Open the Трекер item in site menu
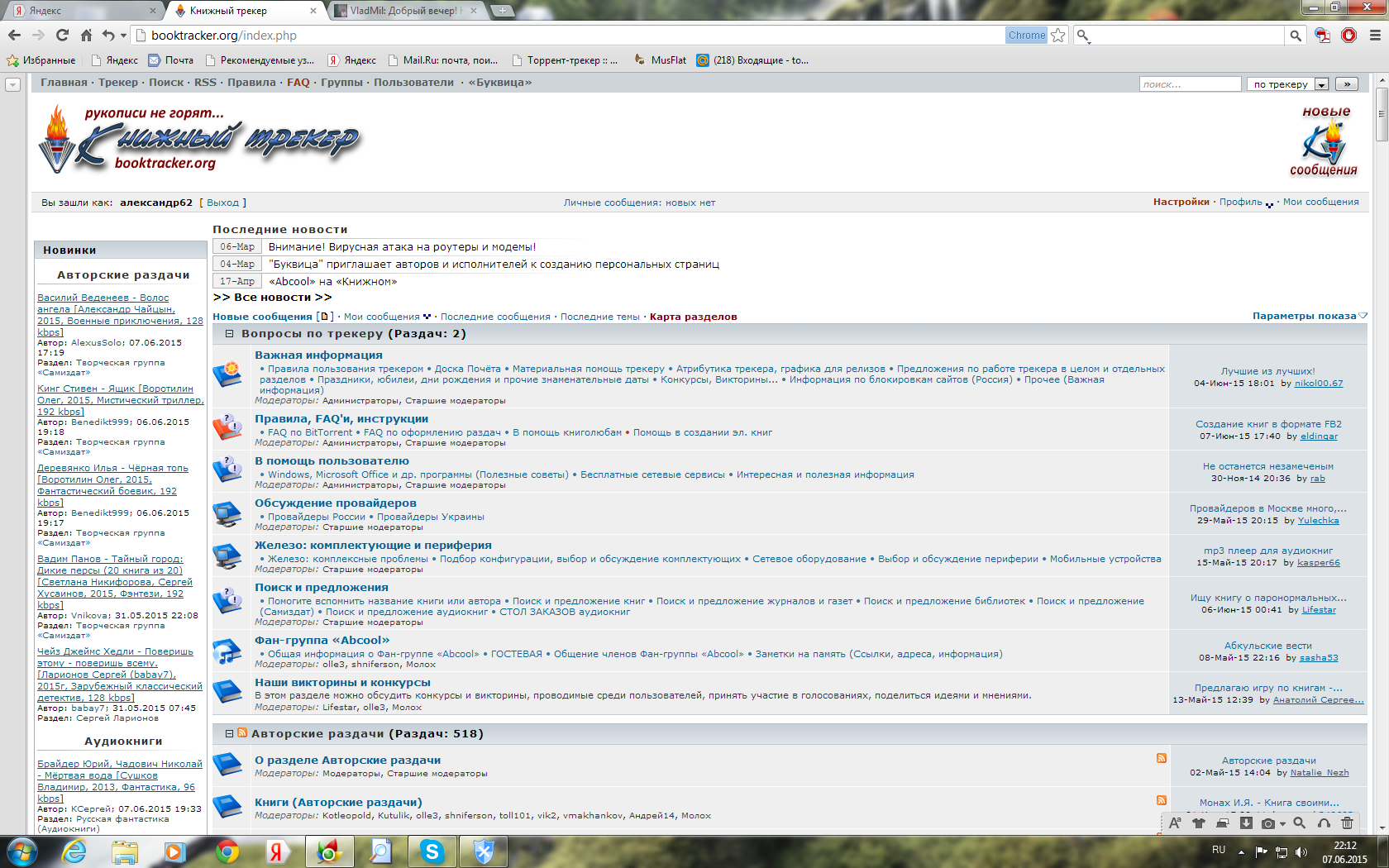 pos(118,83)
